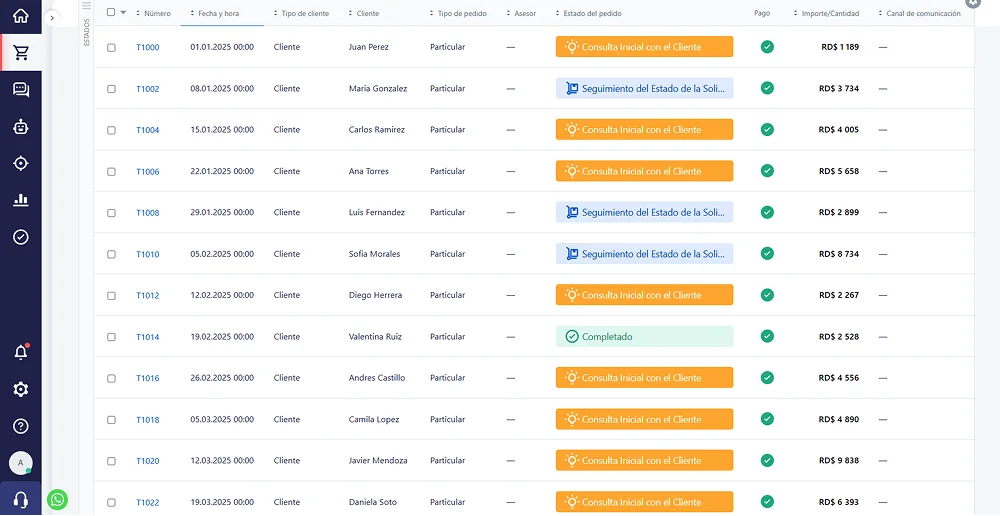Open the bar chart analytics icon

tap(20, 200)
